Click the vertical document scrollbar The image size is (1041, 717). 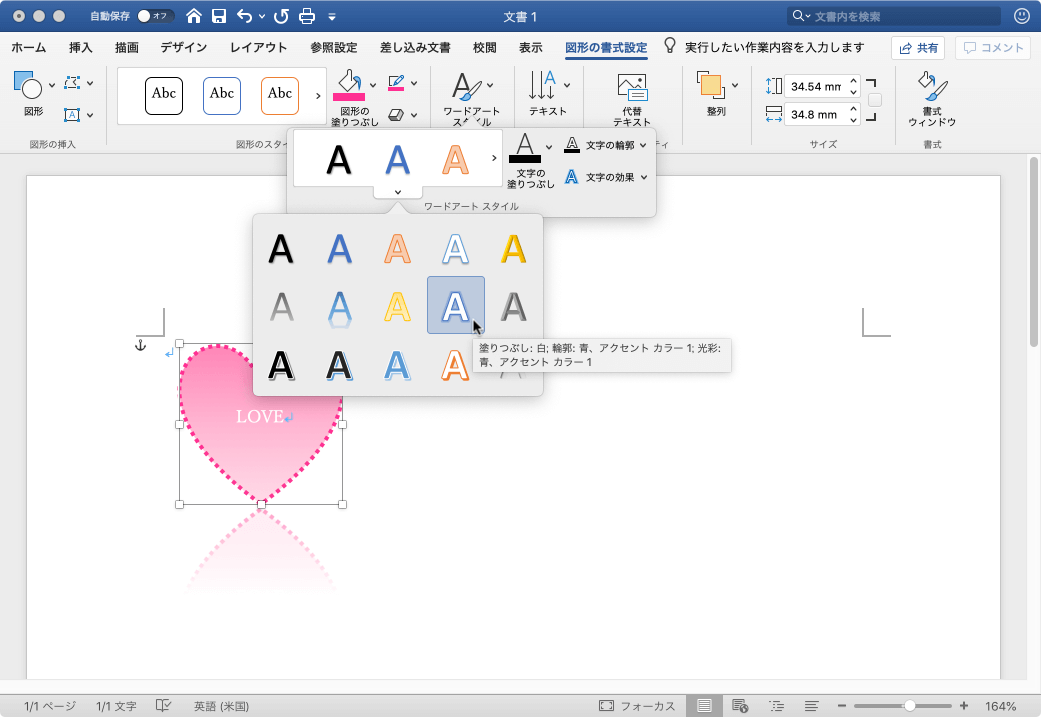point(1033,251)
